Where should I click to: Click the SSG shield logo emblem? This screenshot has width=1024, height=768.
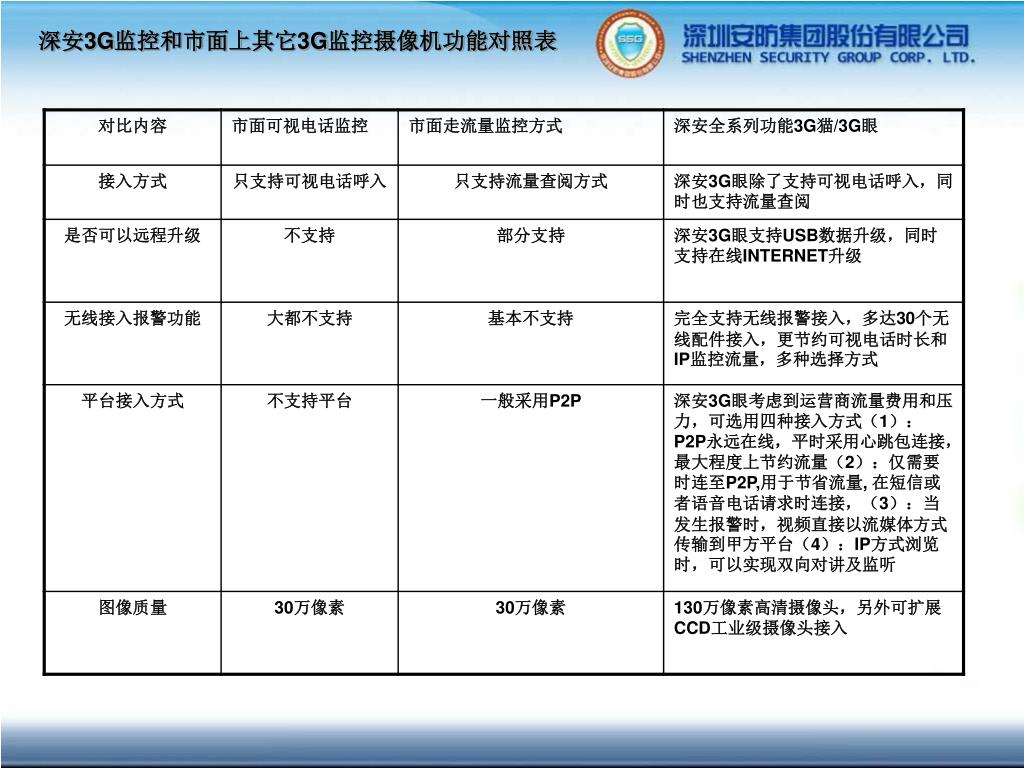(x=630, y=42)
